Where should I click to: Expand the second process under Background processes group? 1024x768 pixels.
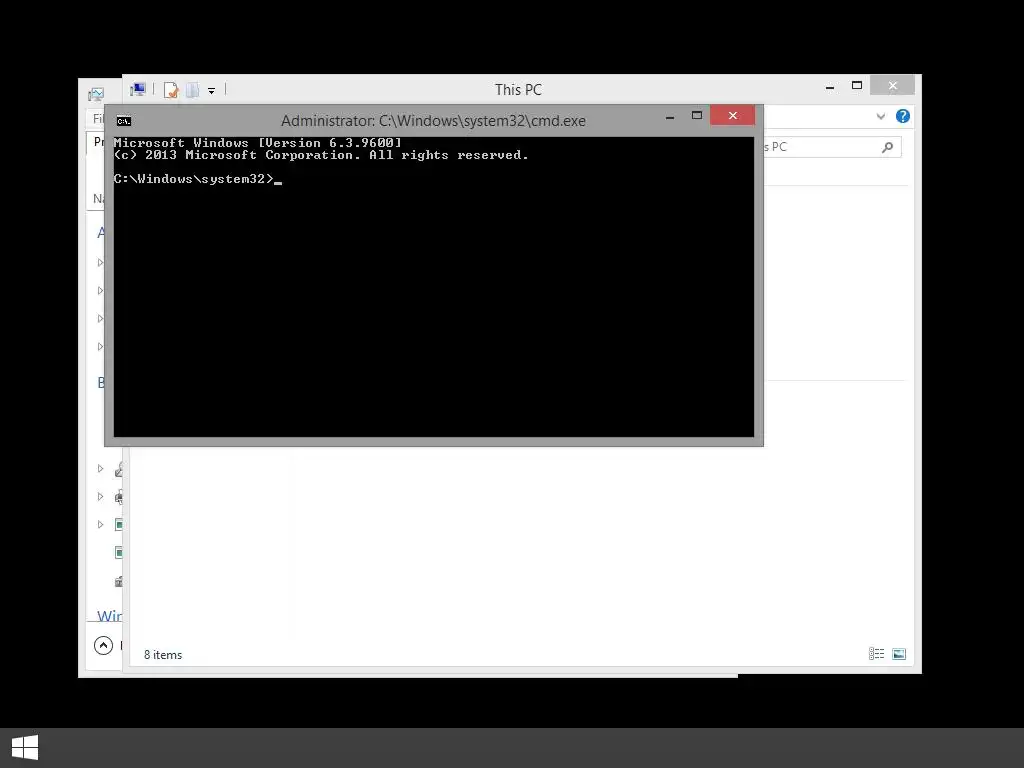100,496
